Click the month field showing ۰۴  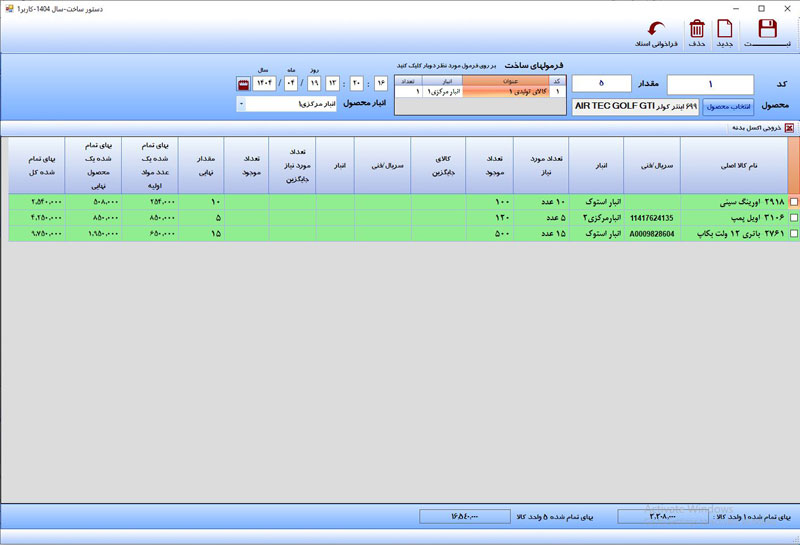pyautogui.click(x=291, y=83)
